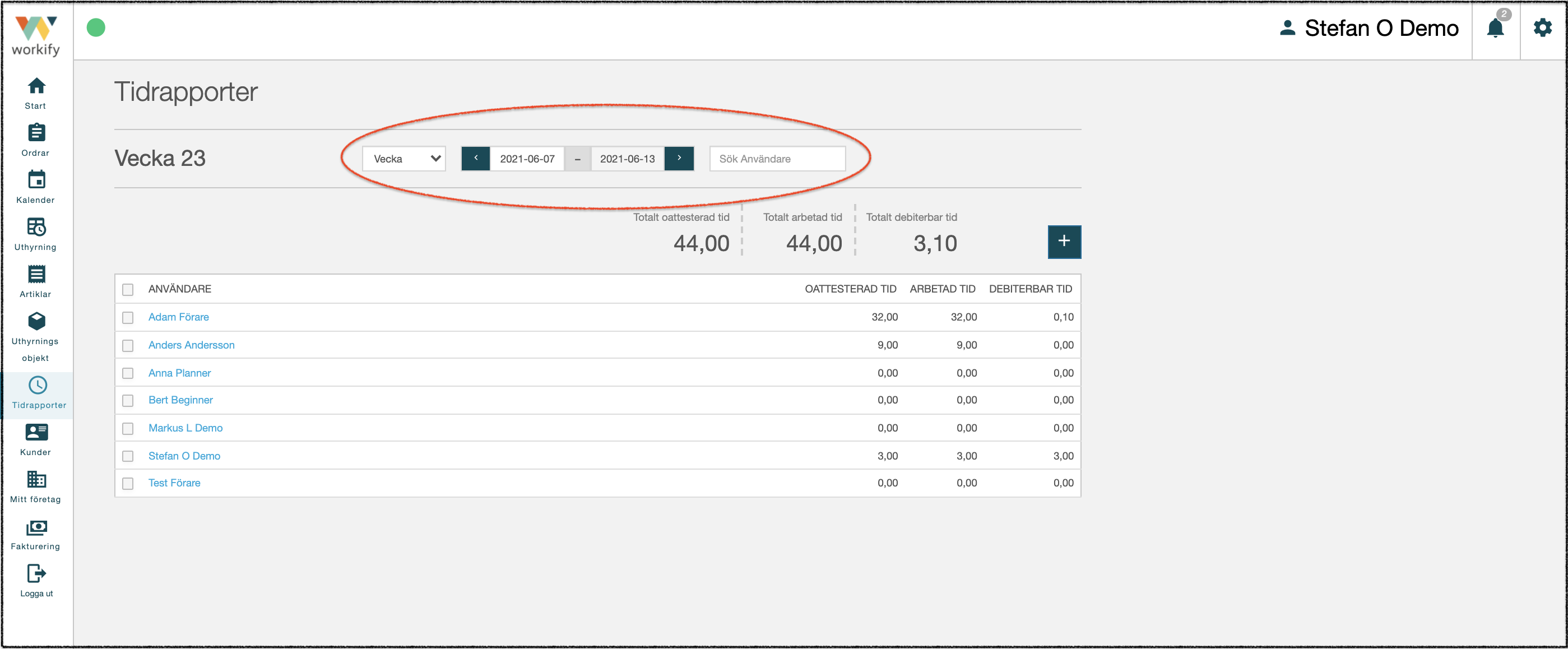1568x649 pixels.
Task: Open the Kunder contact card icon
Action: tap(36, 432)
